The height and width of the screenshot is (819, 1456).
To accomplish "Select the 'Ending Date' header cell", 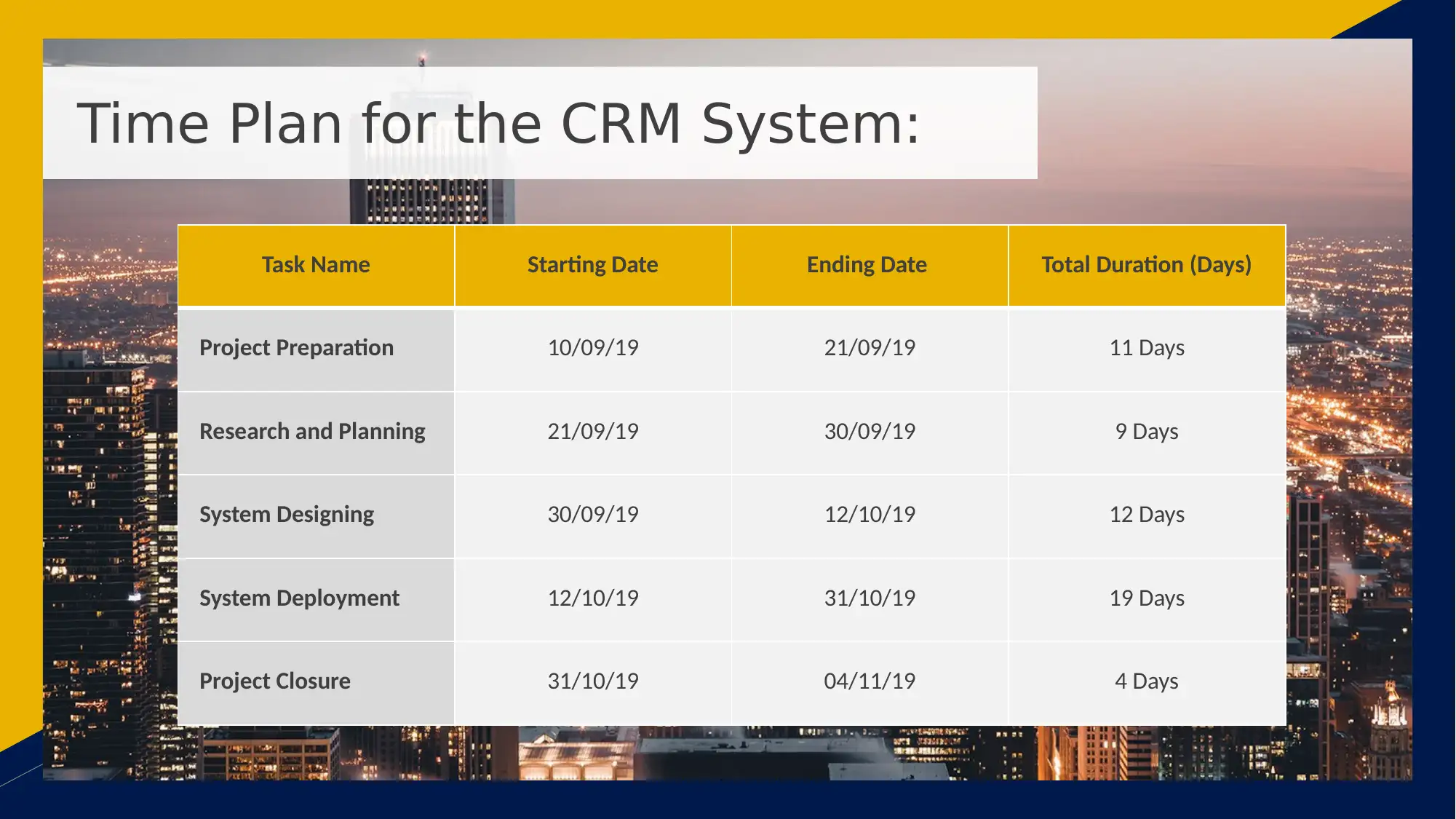I will 870,266.
